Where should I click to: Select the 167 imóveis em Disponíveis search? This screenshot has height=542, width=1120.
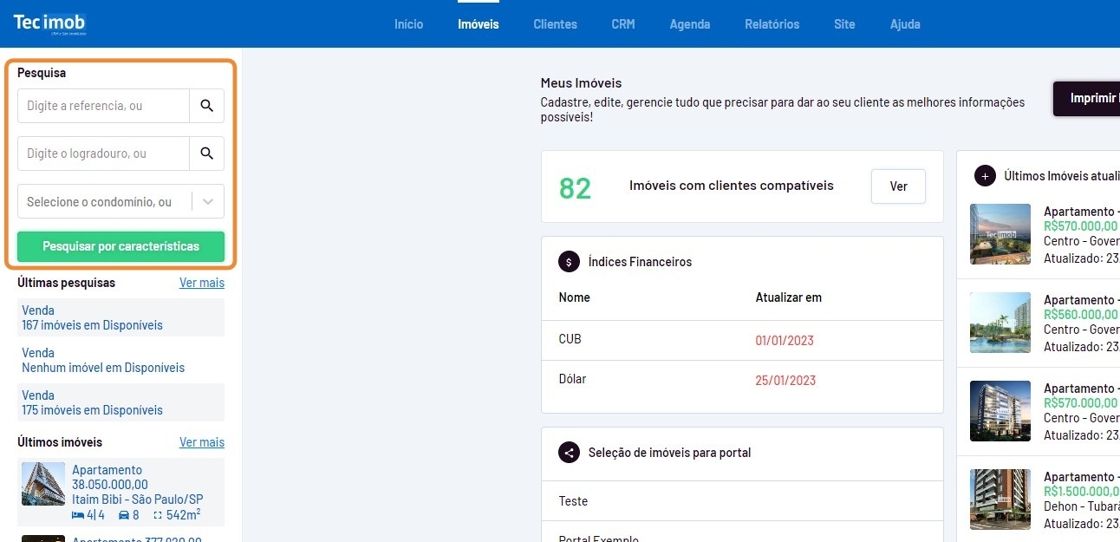click(92, 325)
